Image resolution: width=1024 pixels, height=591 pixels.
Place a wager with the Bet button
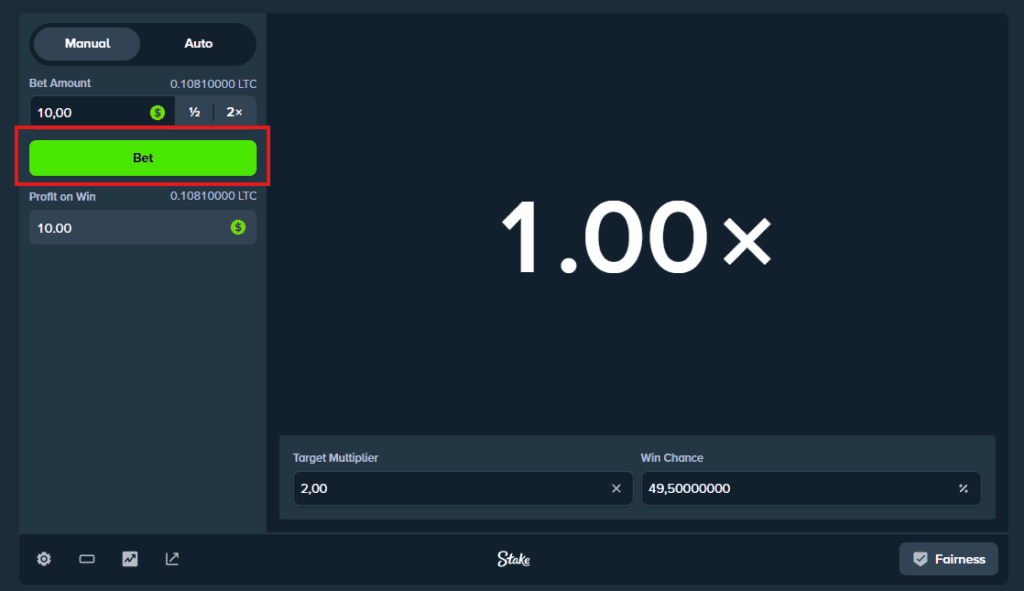click(x=142, y=157)
